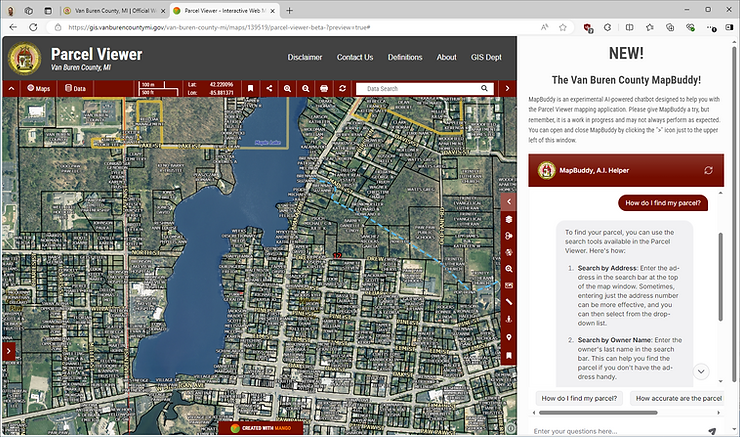The height and width of the screenshot is (437, 740).
Task: Open the Disclaimer page
Action: pyautogui.click(x=305, y=57)
